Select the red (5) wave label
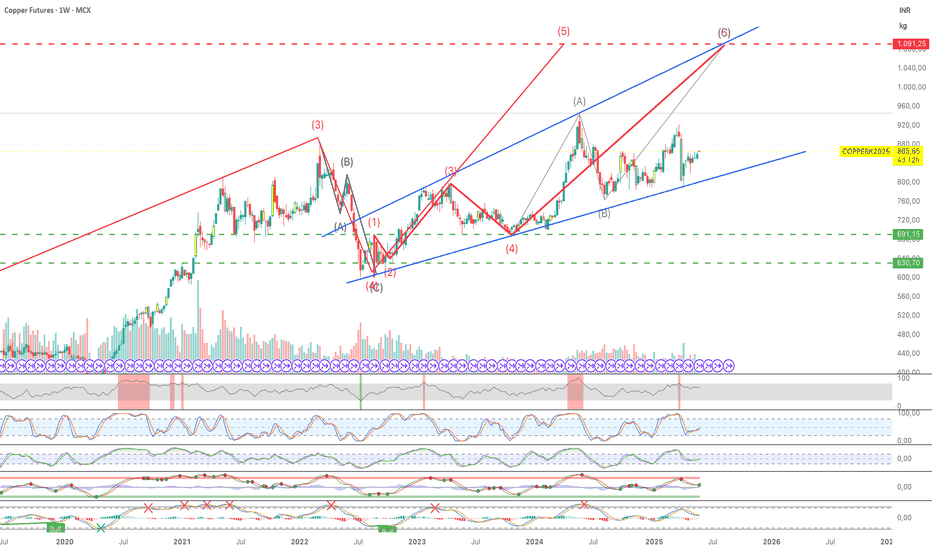This screenshot has width=932, height=550. [563, 31]
